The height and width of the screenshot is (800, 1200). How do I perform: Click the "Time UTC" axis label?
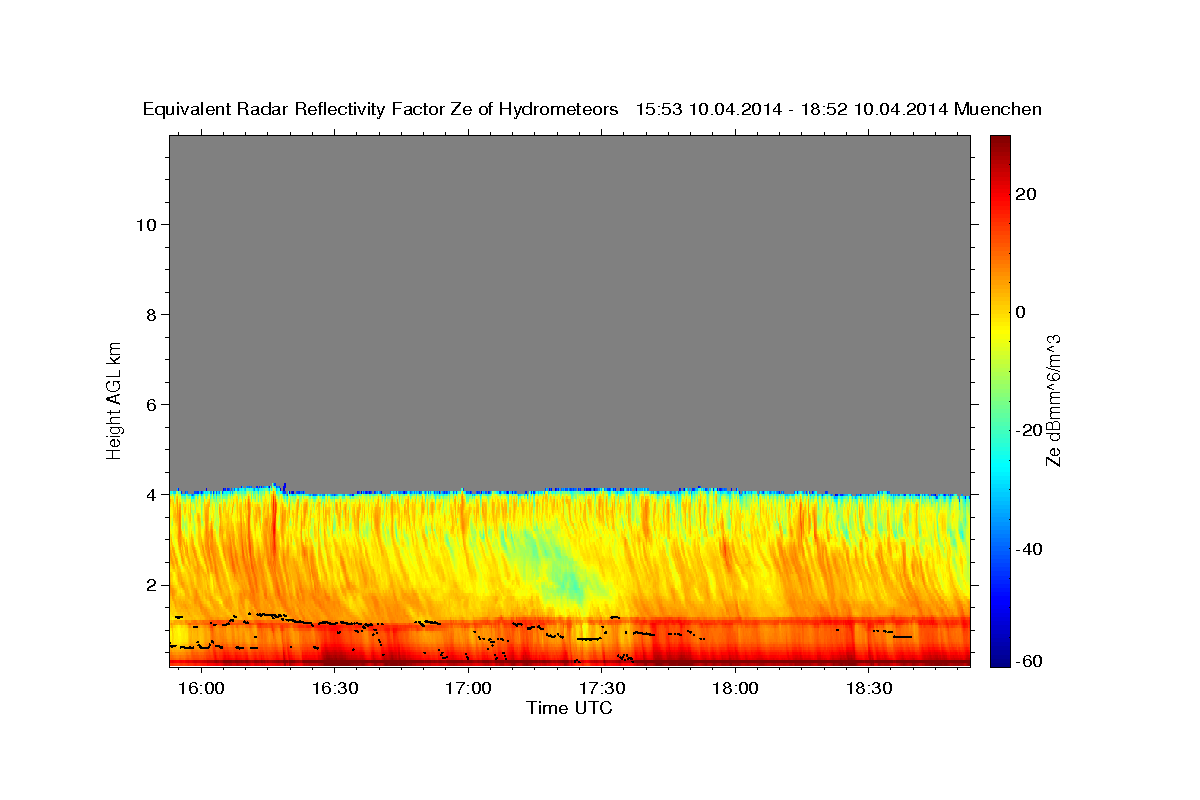[569, 708]
